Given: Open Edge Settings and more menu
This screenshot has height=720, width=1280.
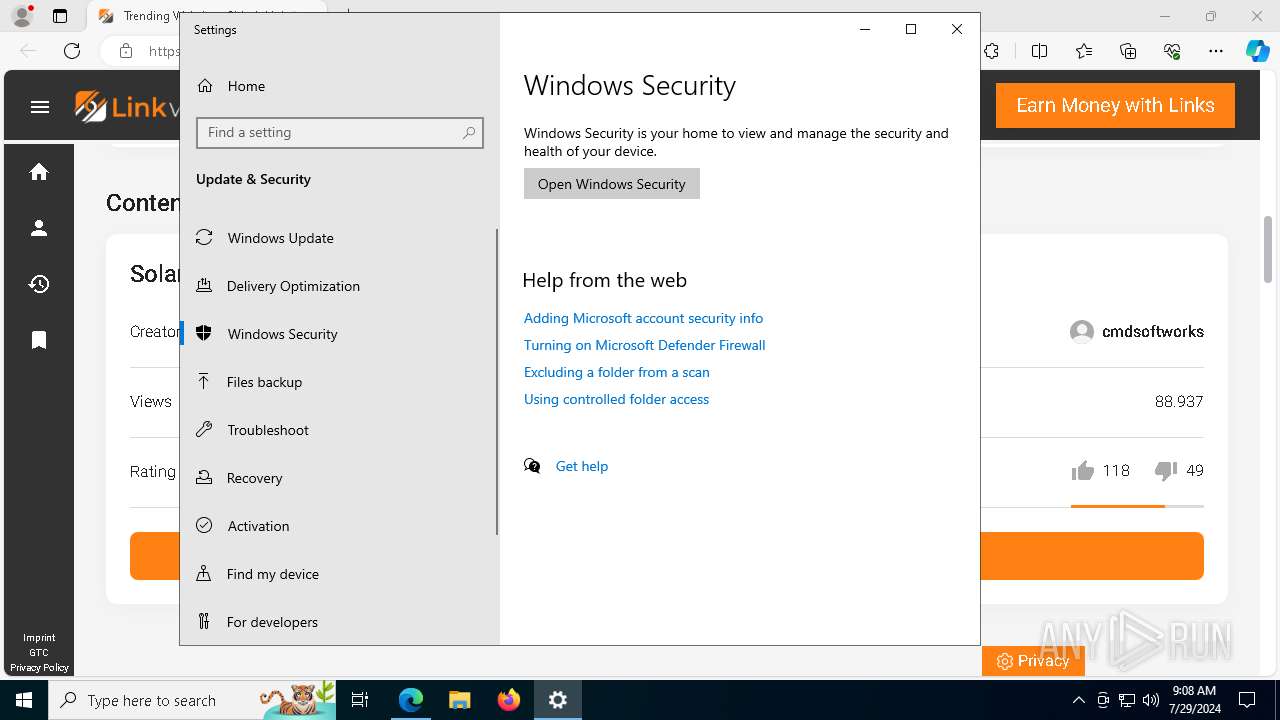Looking at the screenshot, I should [x=1216, y=51].
